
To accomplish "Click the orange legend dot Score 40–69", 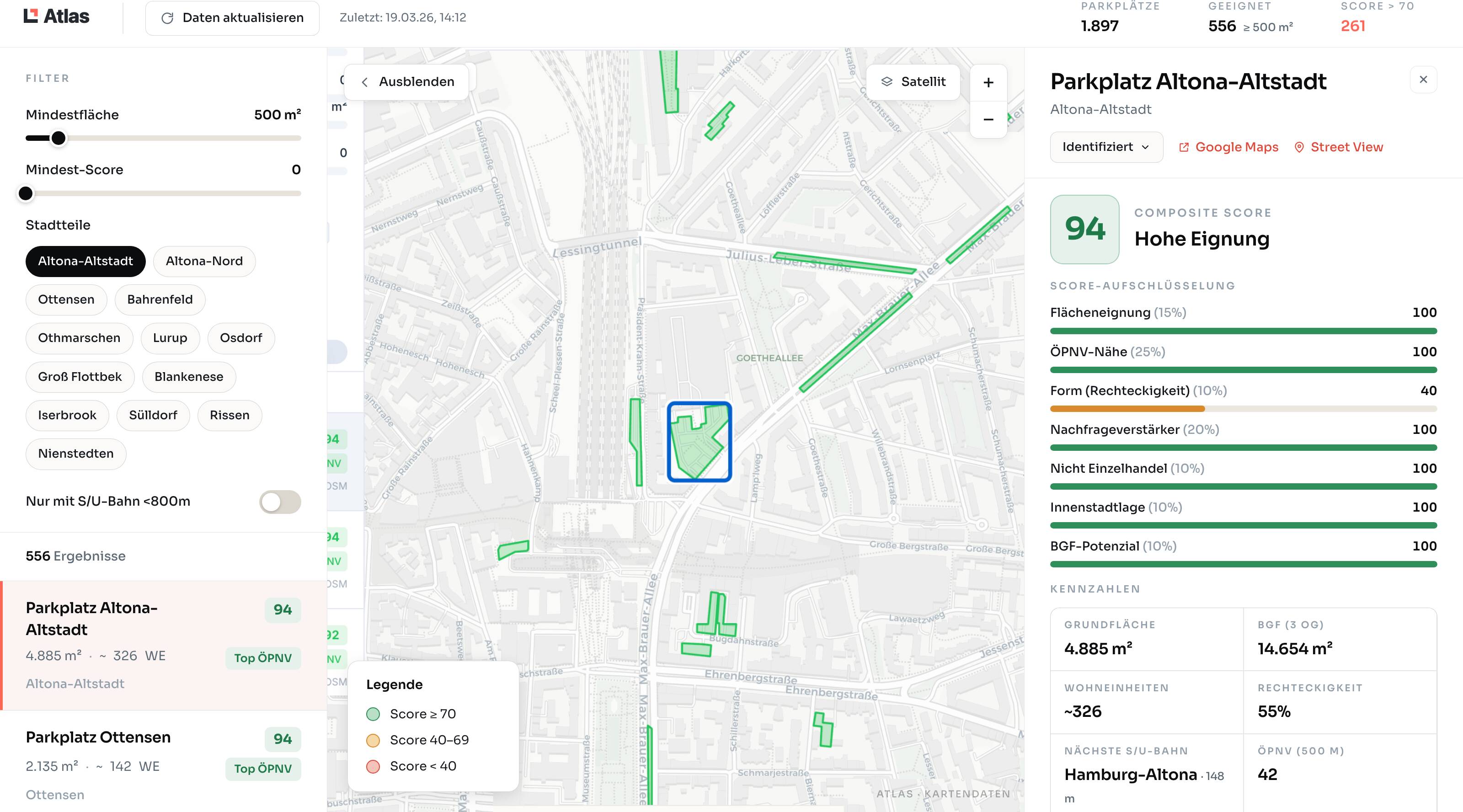I will (x=373, y=741).
